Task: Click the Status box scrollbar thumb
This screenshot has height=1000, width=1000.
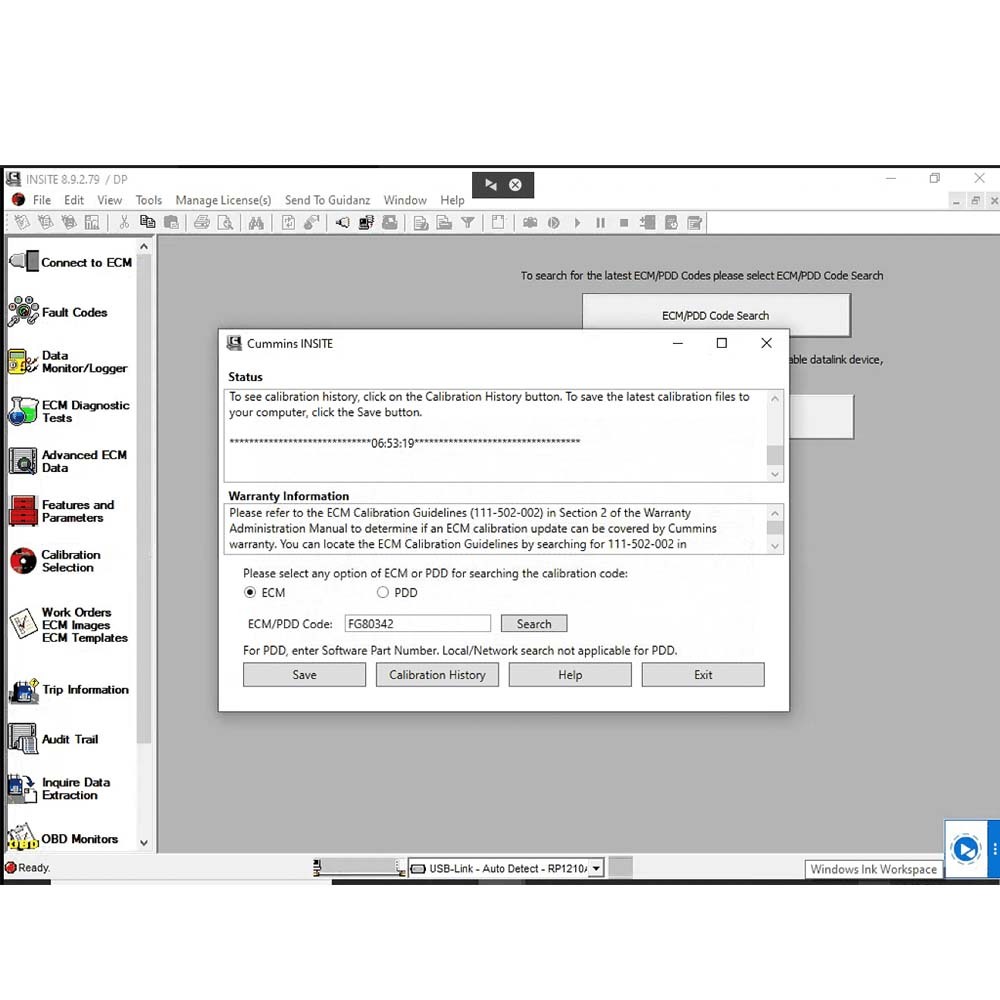Action: coord(775,455)
